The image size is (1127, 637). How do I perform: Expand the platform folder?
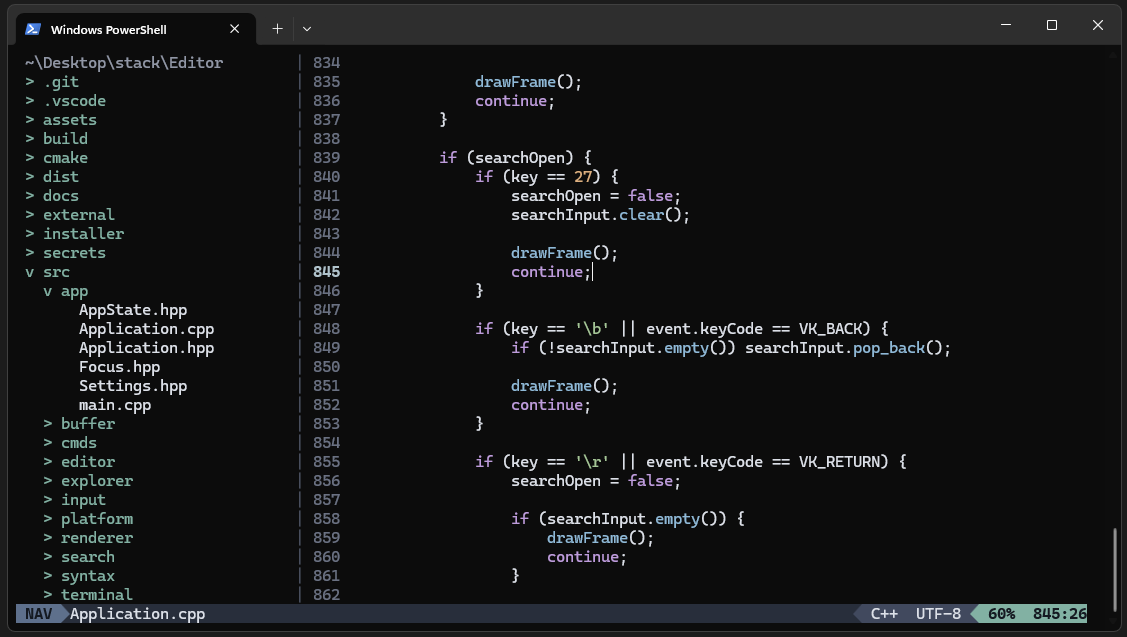pyautogui.click(x=88, y=519)
